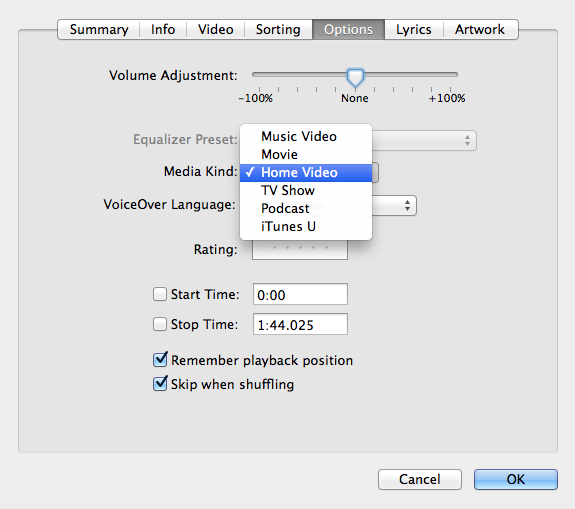
Task: Select the Video tab
Action: click(216, 29)
